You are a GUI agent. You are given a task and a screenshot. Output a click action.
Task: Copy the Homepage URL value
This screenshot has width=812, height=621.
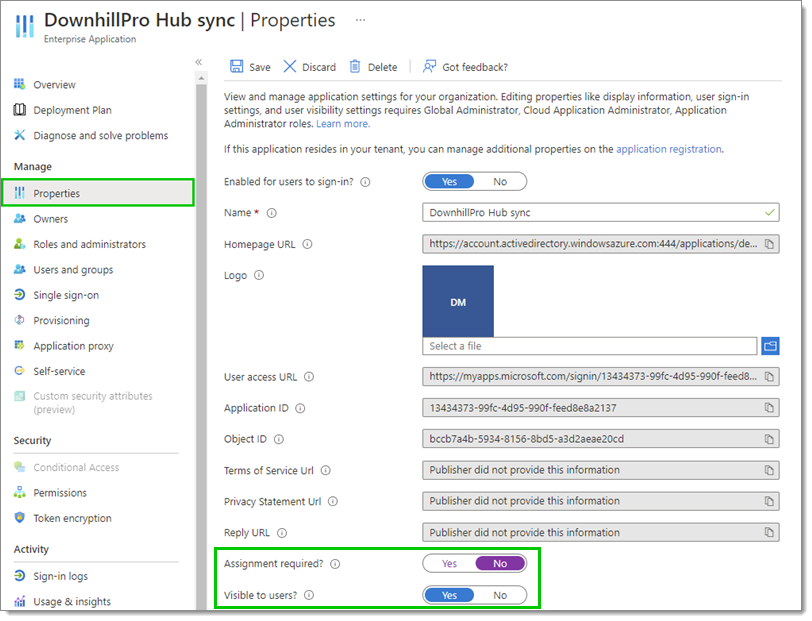pos(769,244)
